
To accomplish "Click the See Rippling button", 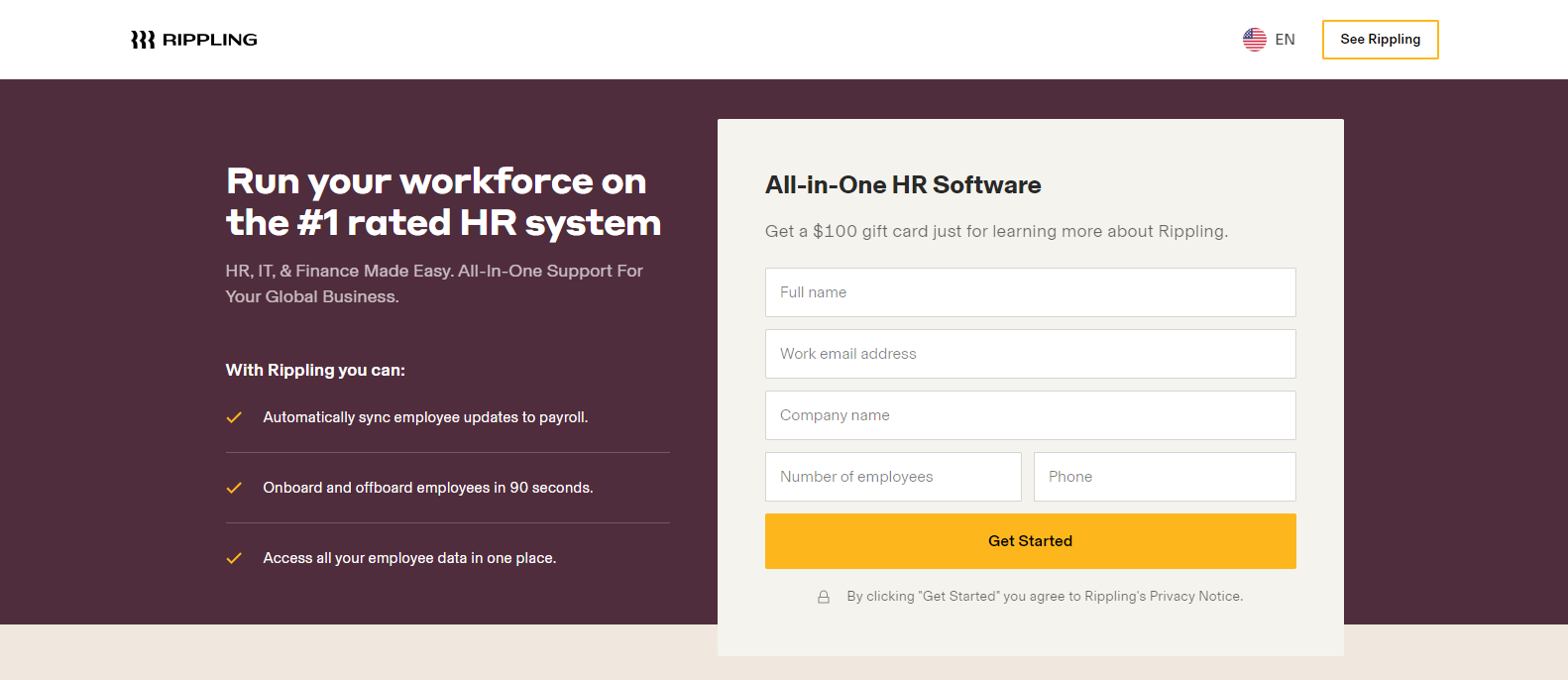I will coord(1380,40).
